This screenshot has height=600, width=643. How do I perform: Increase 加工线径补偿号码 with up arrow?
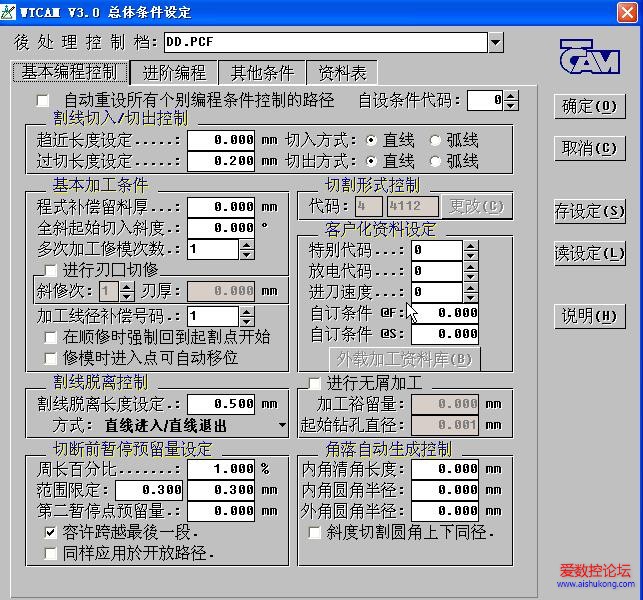pos(246,311)
